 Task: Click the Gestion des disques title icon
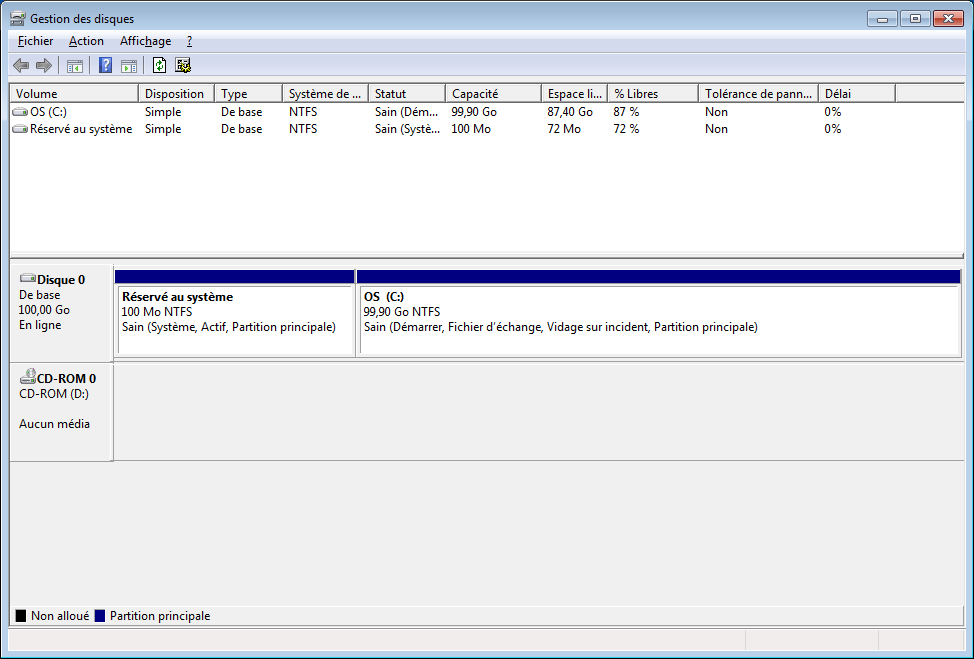coord(17,19)
